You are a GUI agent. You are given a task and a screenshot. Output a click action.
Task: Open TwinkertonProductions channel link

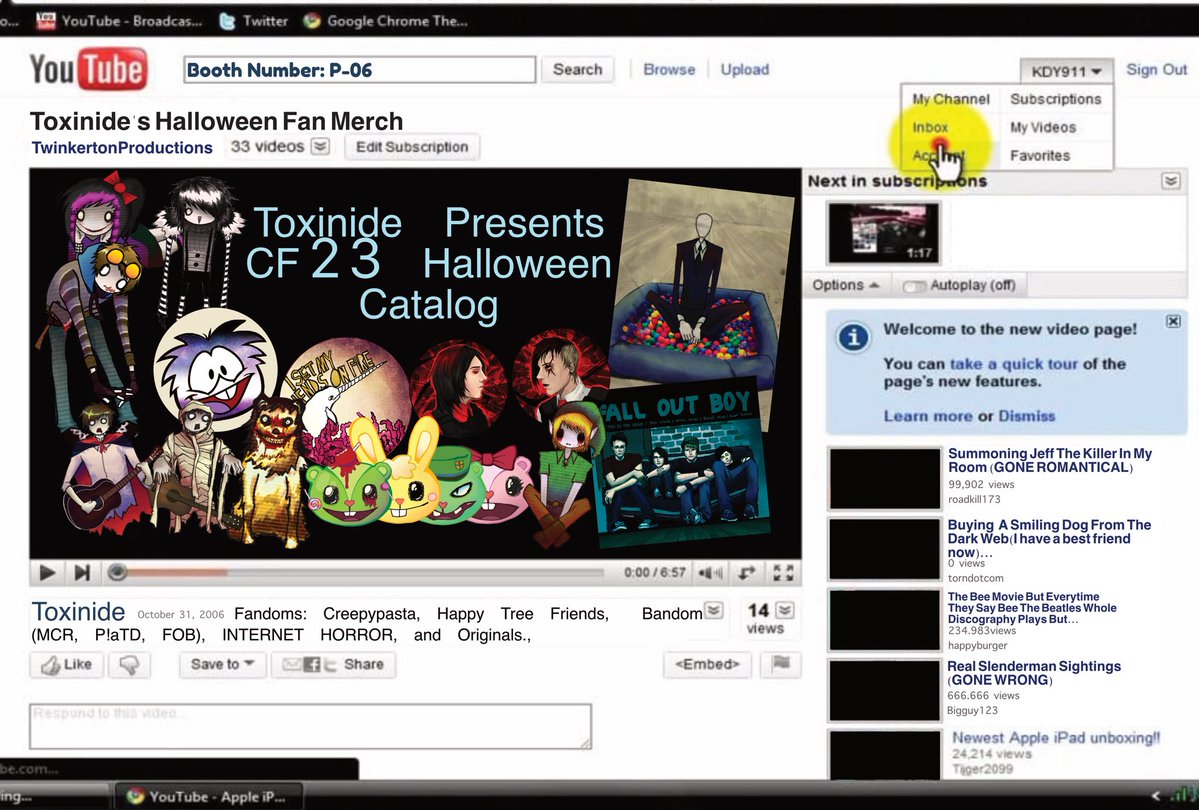coord(122,148)
